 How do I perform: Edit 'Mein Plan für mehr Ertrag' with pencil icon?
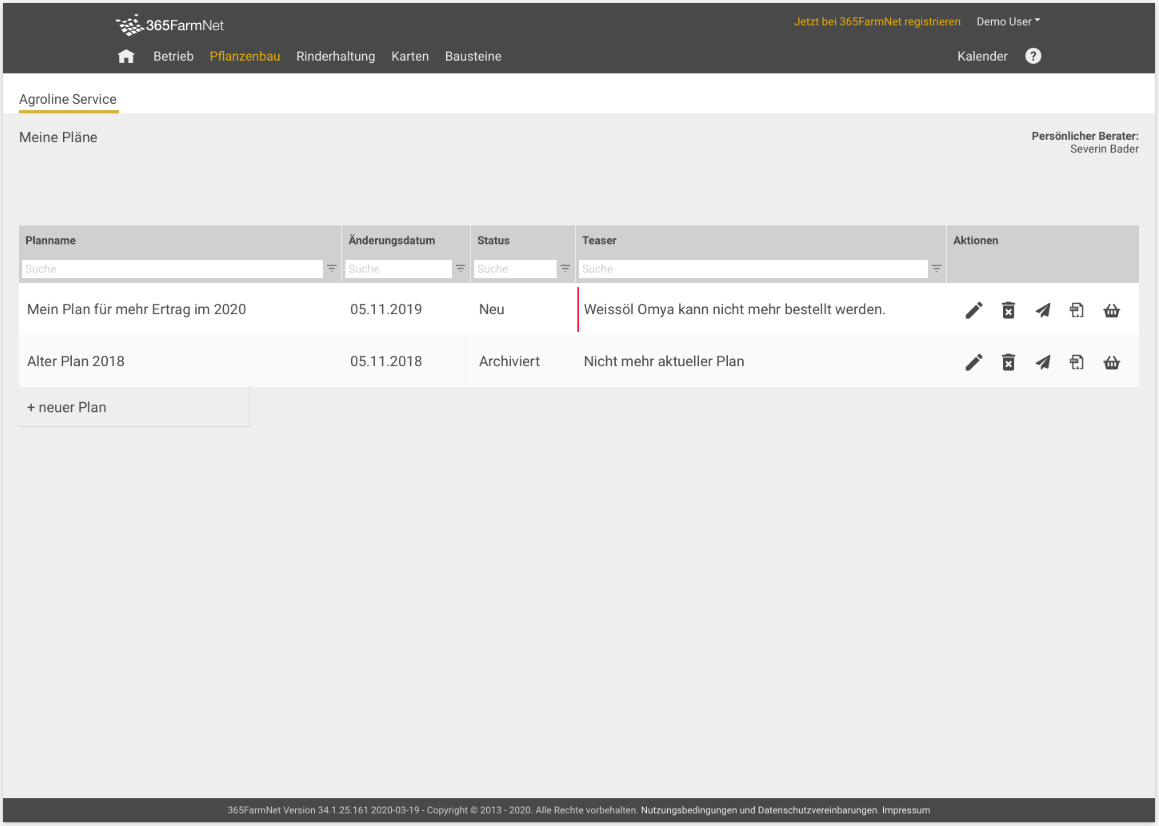pyautogui.click(x=974, y=310)
